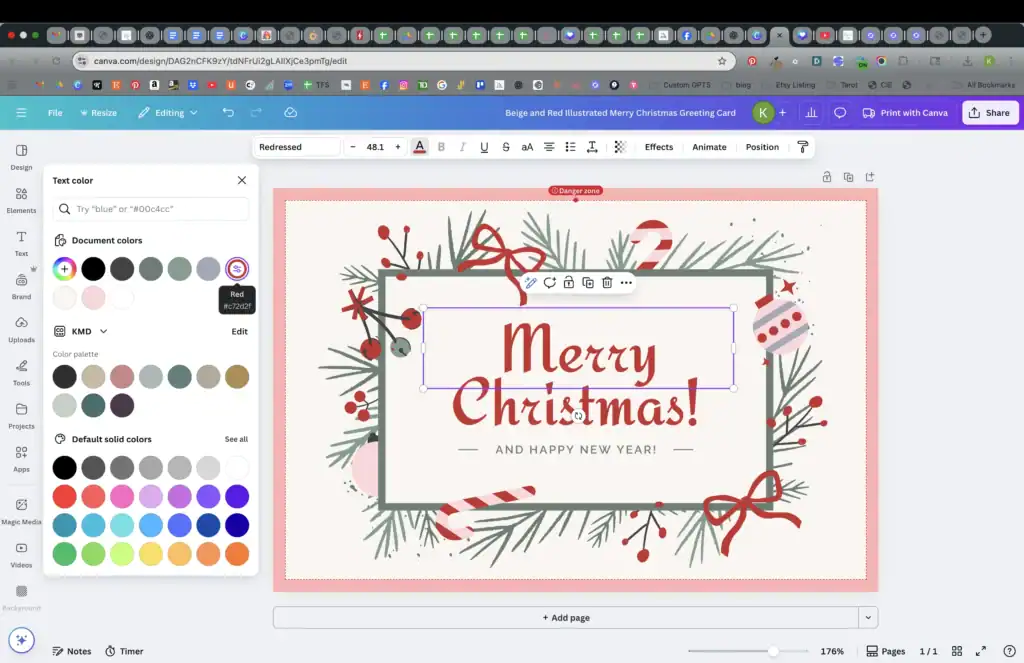Select the pink swatch in Color palette
Viewport: 1024px width, 663px height.
click(x=122, y=376)
